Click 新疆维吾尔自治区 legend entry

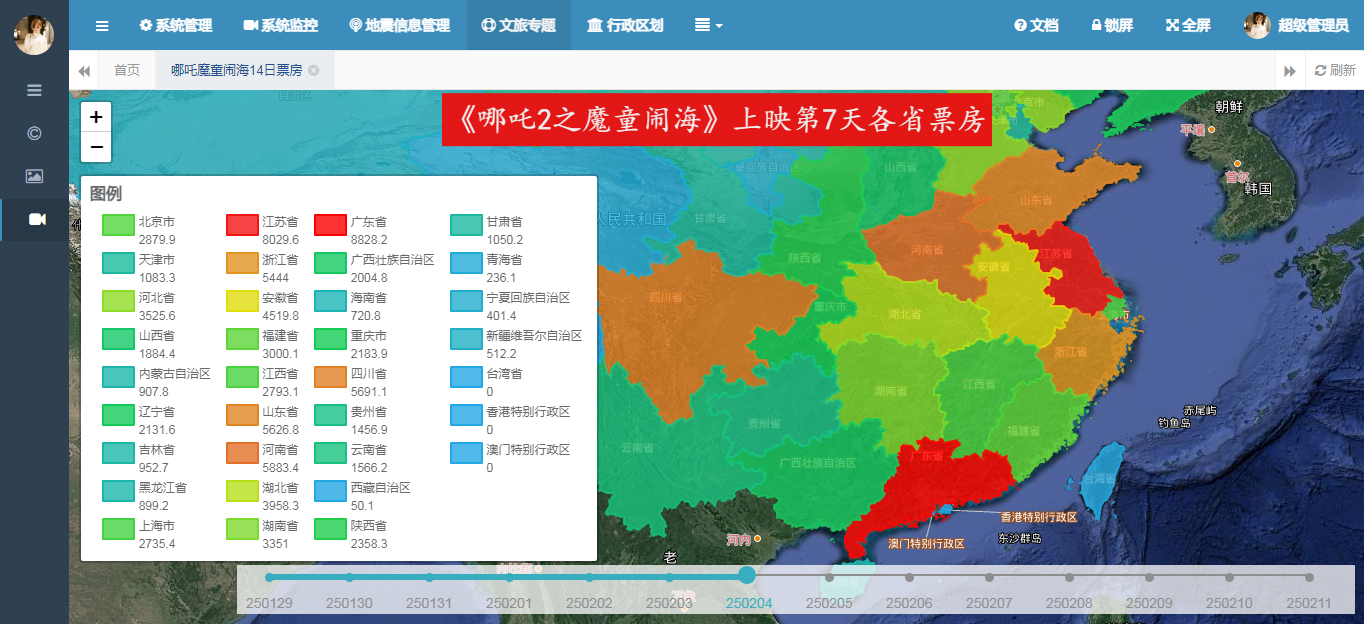coord(516,344)
